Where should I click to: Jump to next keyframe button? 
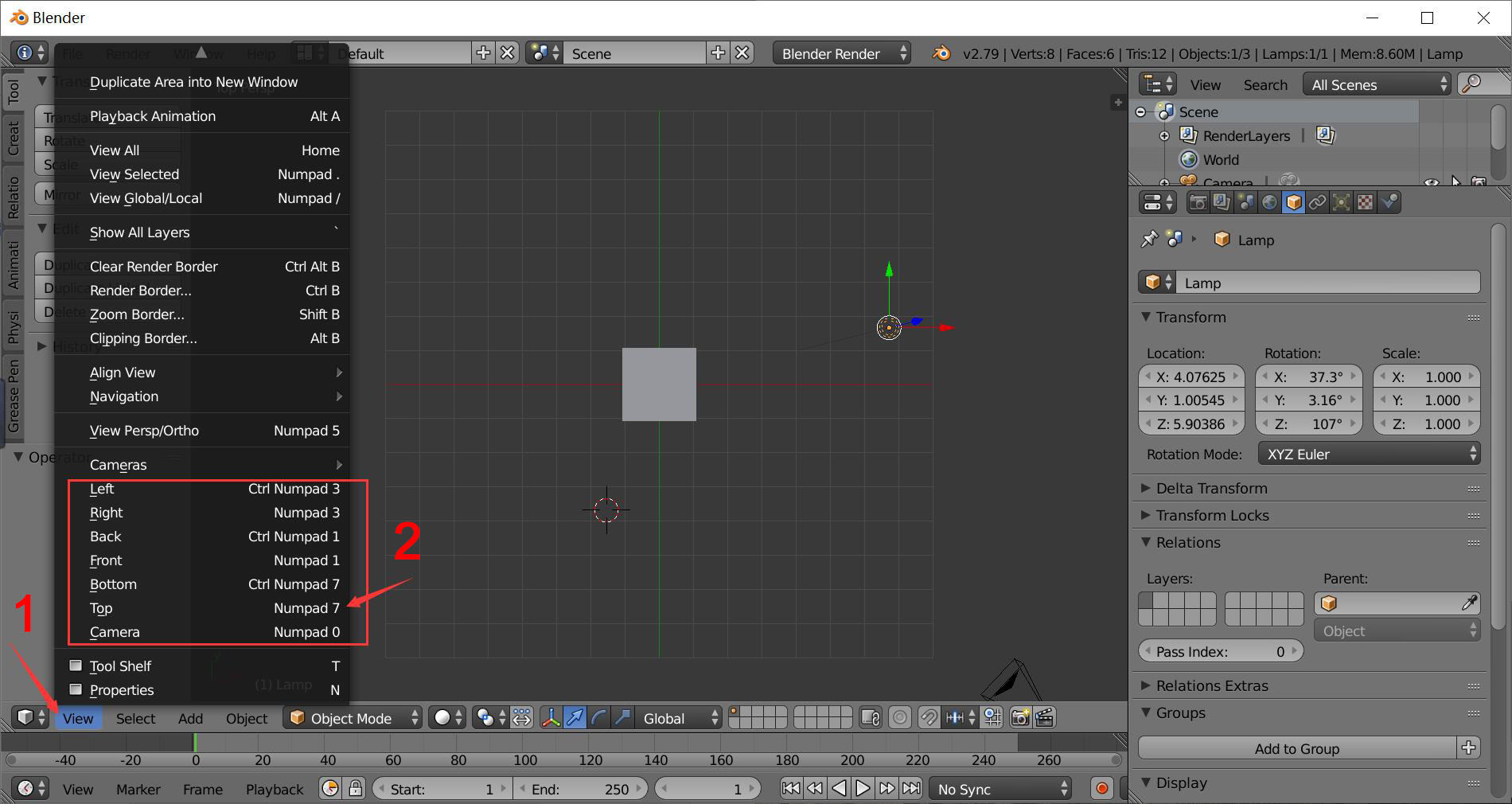(x=887, y=789)
